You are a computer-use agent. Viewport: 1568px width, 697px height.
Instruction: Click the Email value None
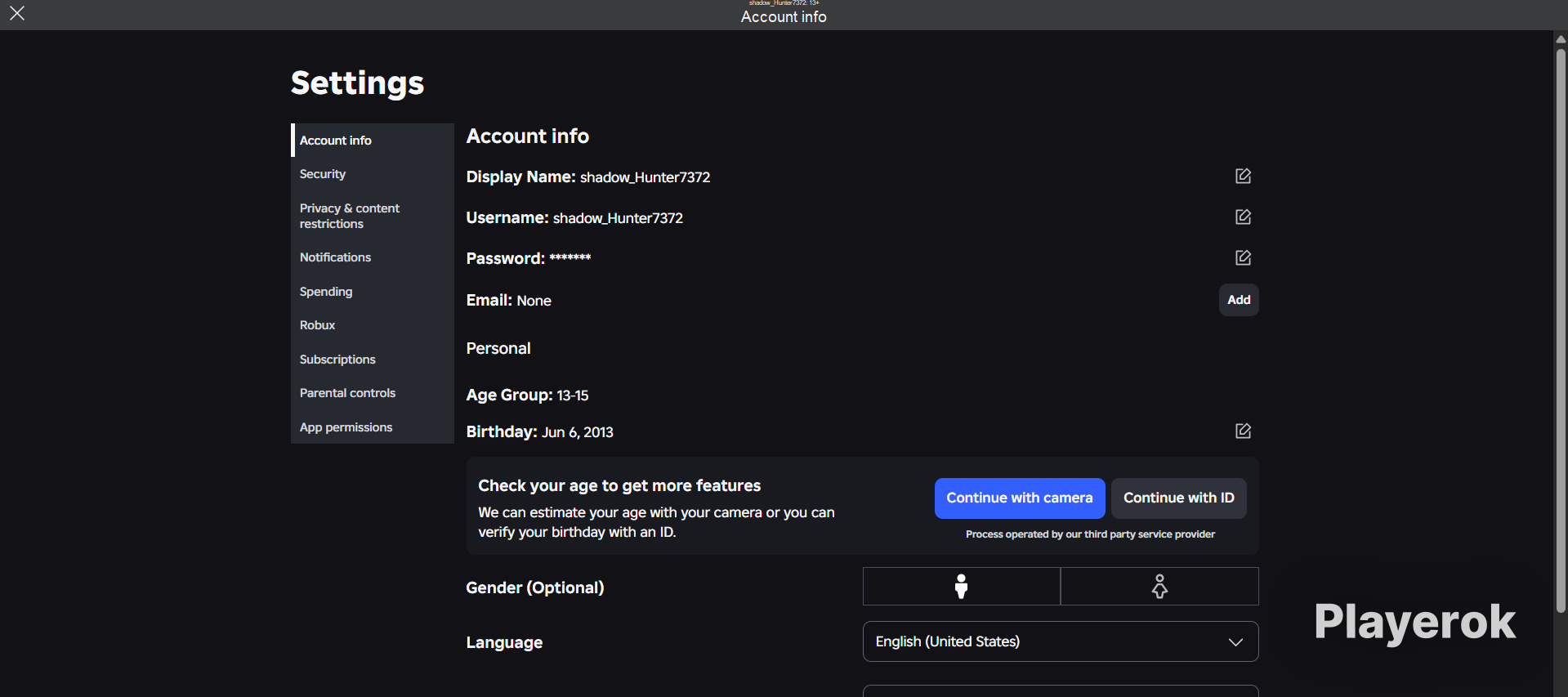tap(534, 301)
